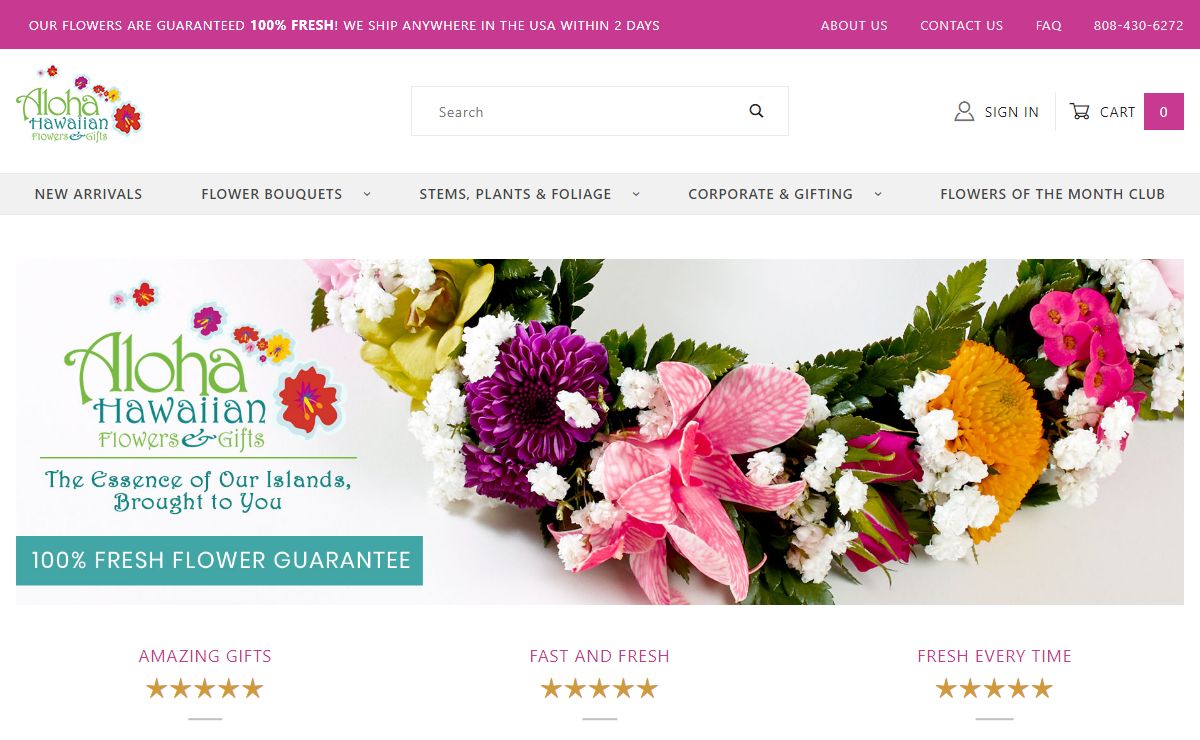Open the Contact Us link
This screenshot has height=740, width=1200.
[961, 25]
